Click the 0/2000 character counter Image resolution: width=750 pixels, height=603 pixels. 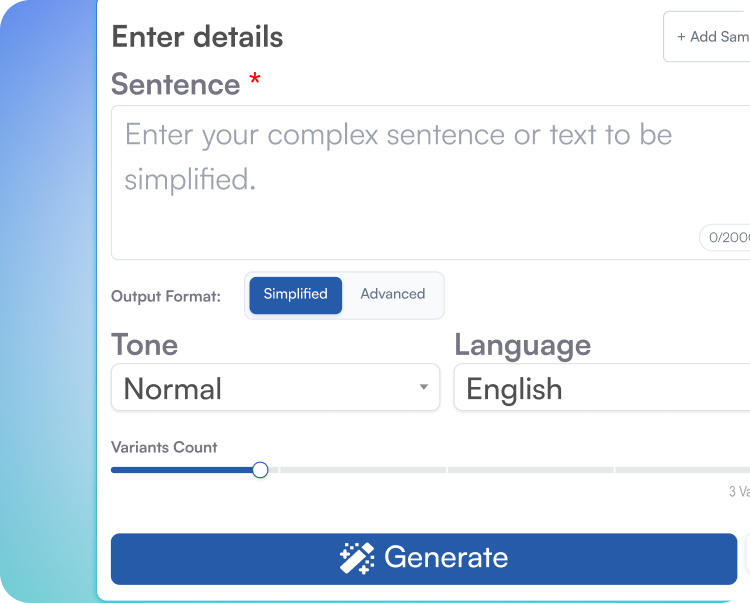[x=727, y=237]
